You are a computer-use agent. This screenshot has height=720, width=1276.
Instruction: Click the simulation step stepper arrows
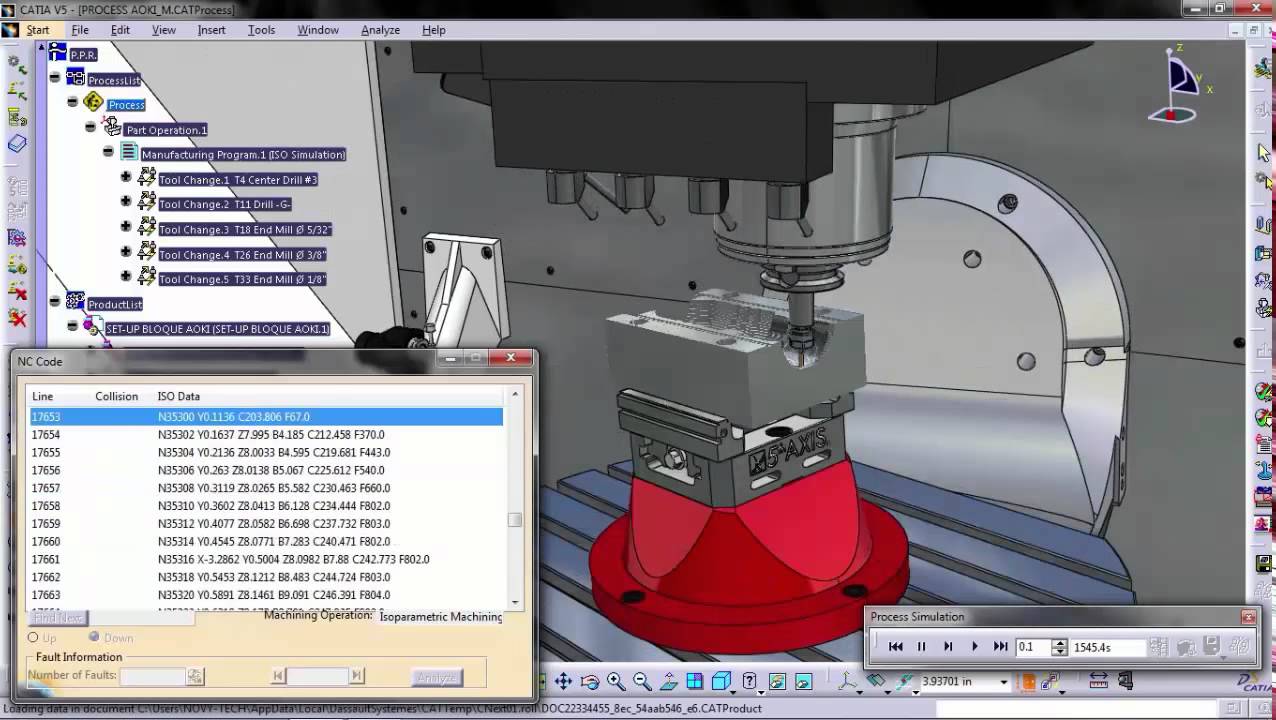tap(1060, 647)
